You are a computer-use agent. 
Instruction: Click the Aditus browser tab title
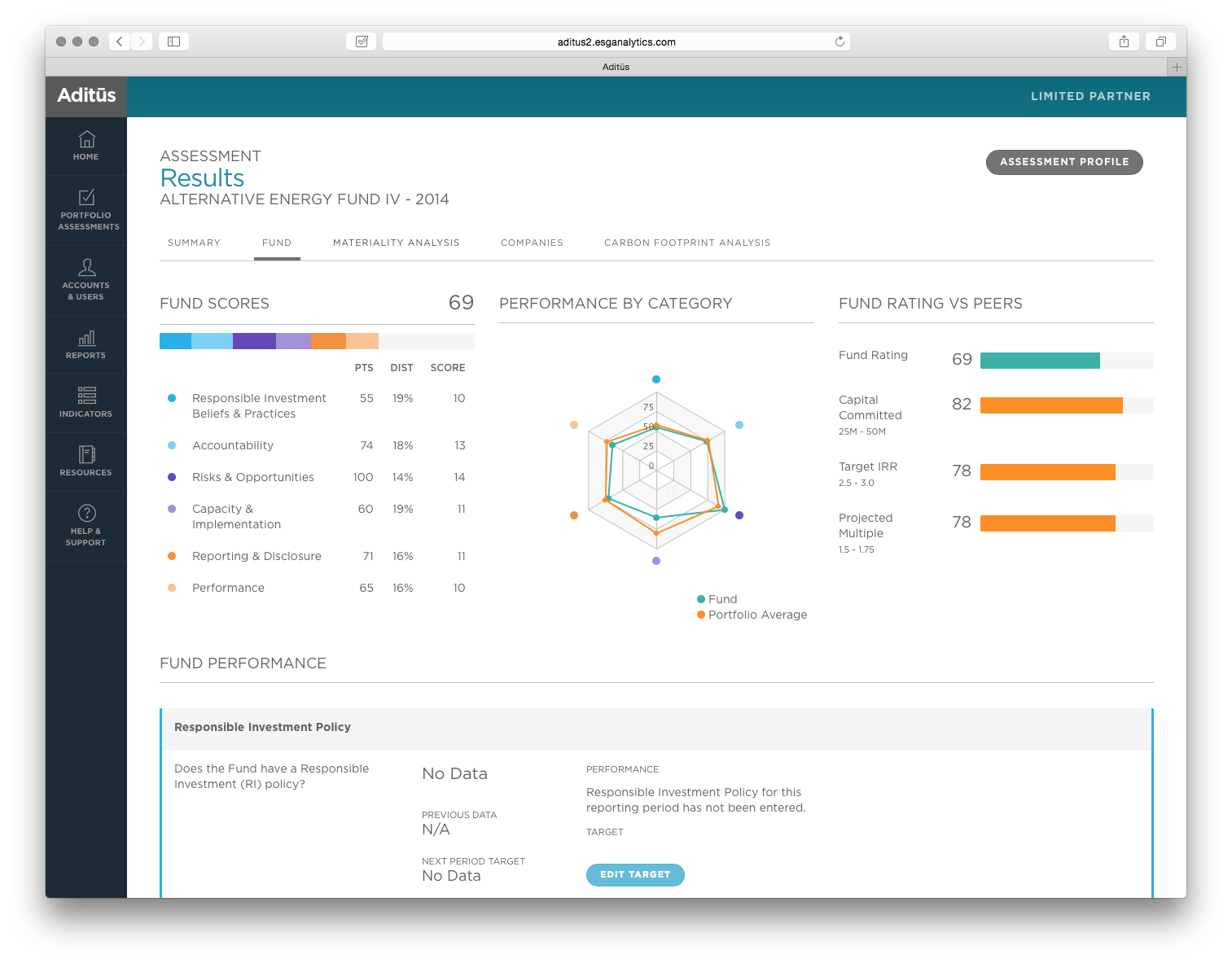pos(616,67)
